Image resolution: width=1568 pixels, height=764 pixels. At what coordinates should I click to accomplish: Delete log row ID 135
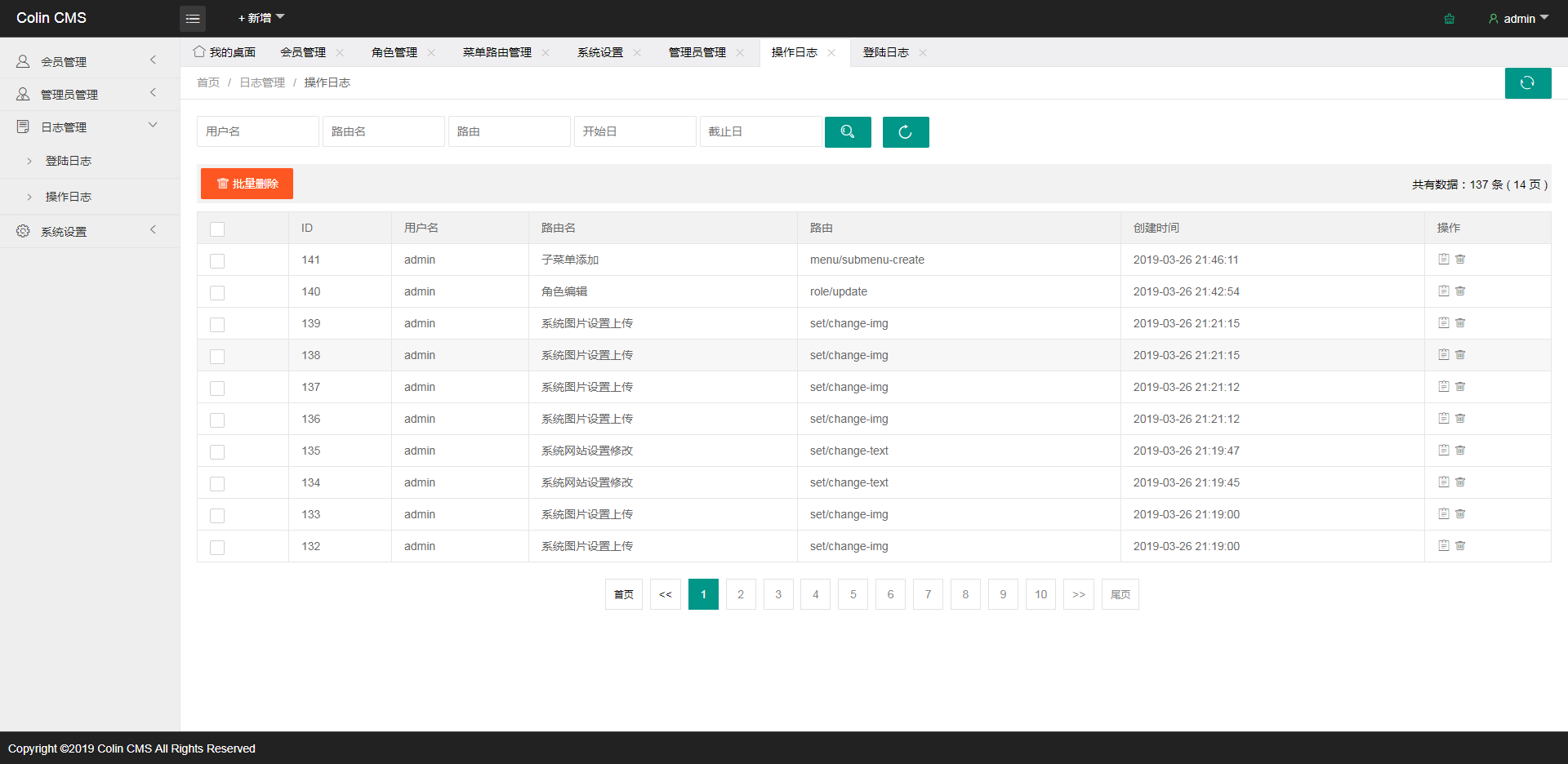[x=1460, y=451]
